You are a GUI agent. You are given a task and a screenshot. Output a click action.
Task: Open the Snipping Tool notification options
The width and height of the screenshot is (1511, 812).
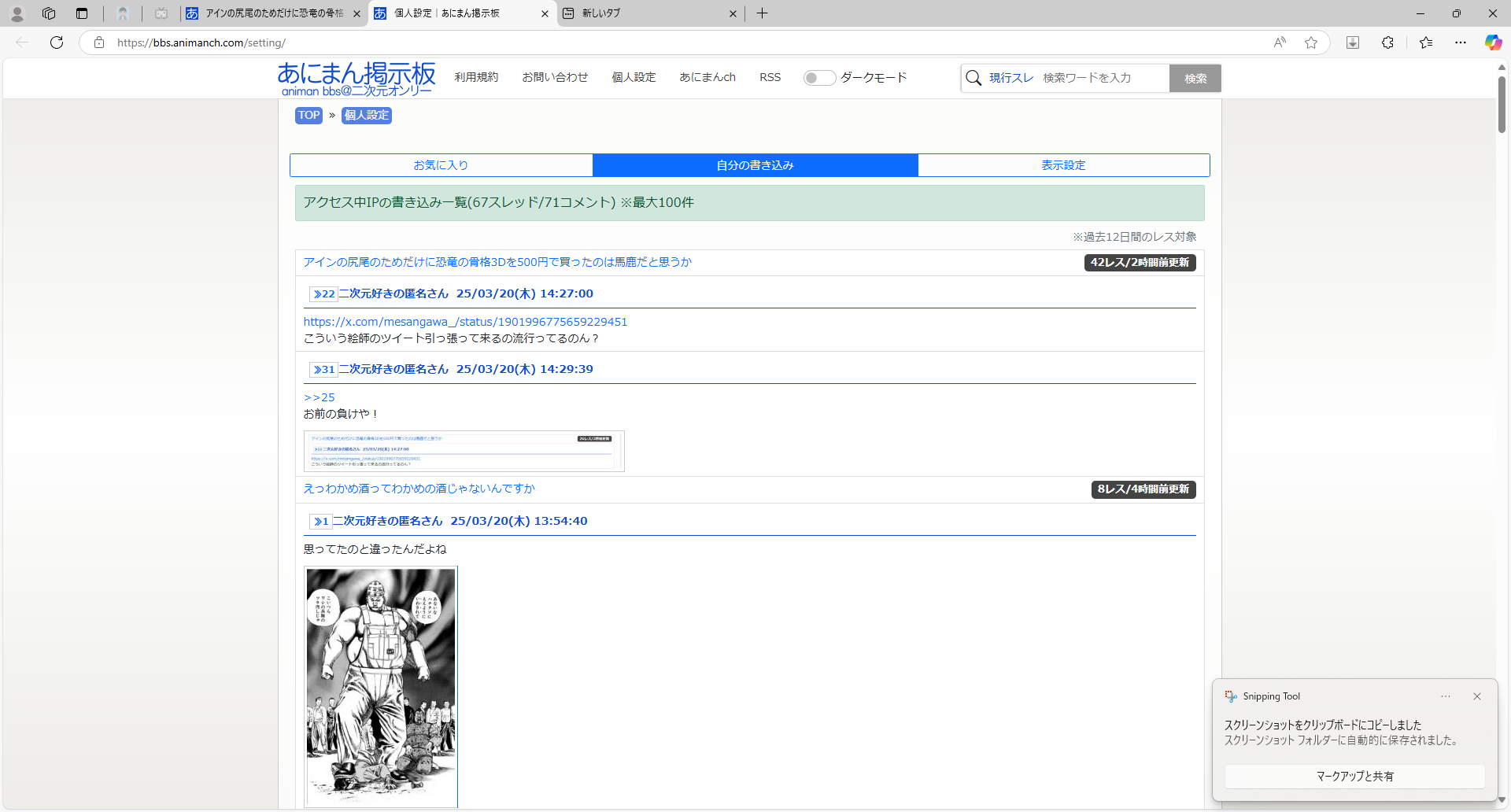pyautogui.click(x=1446, y=696)
